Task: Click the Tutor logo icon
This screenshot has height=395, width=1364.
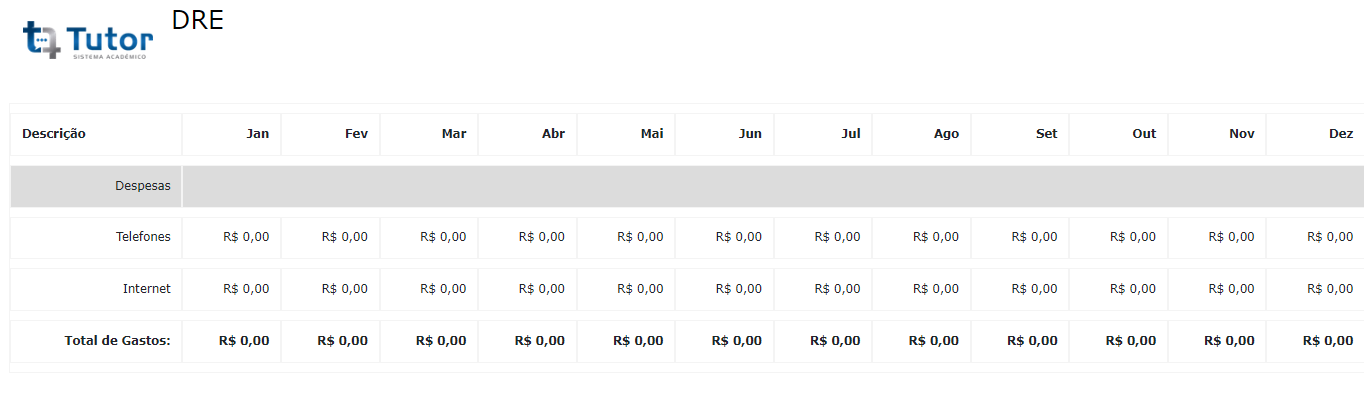Action: pyautogui.click(x=88, y=40)
